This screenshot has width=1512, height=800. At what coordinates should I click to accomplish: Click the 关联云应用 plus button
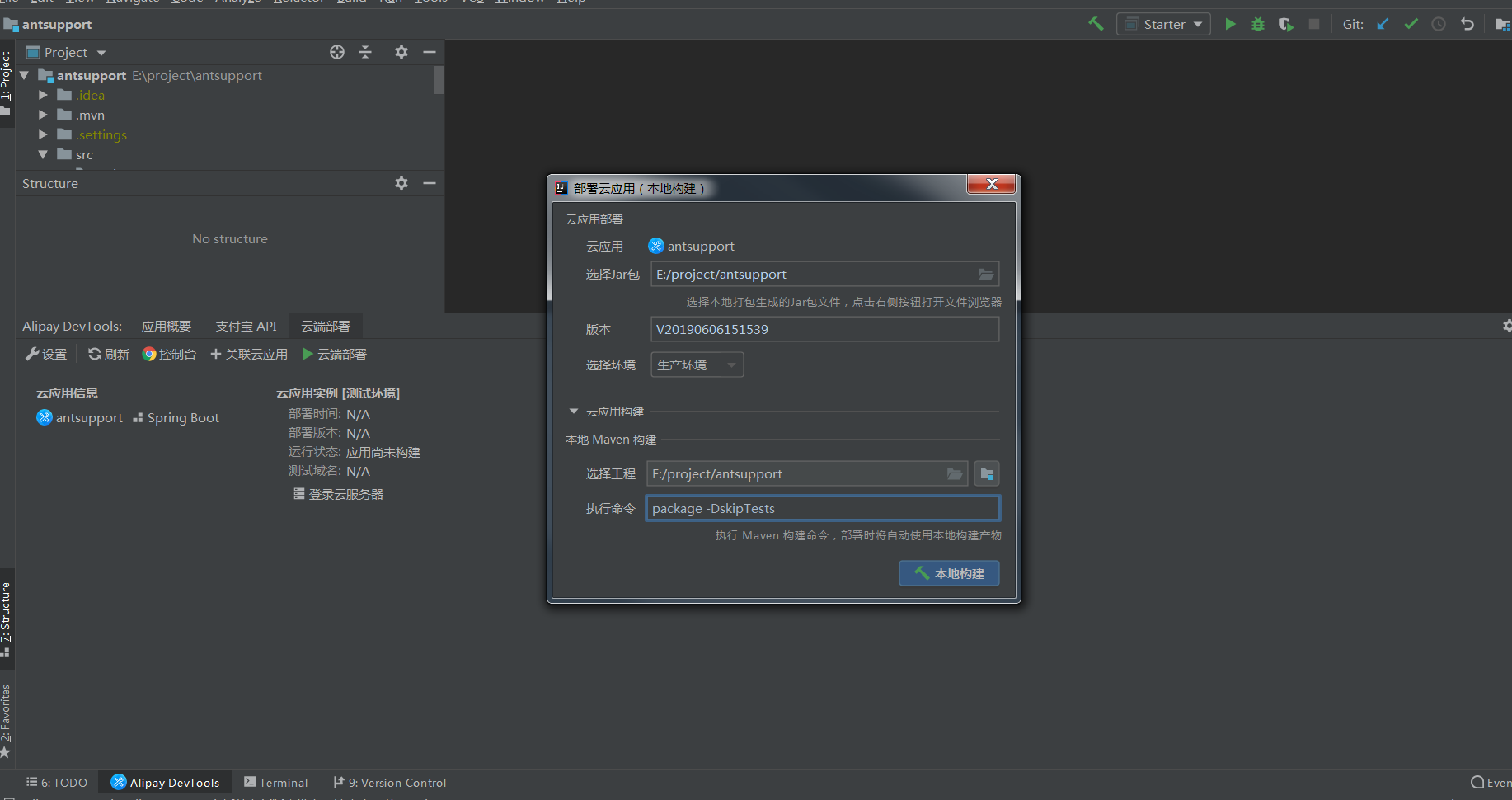point(249,354)
